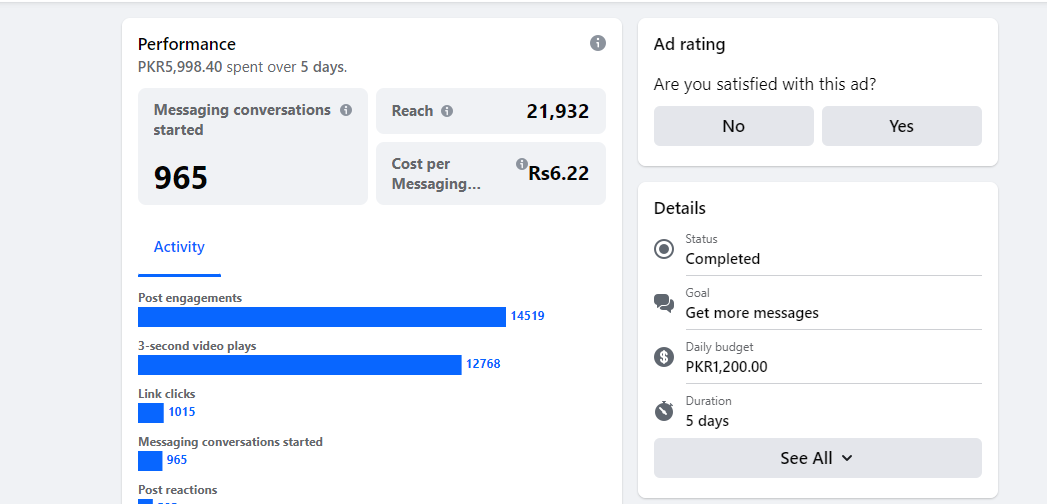Click the 14519 post engagements value
The width and height of the screenshot is (1047, 504).
pos(527,316)
